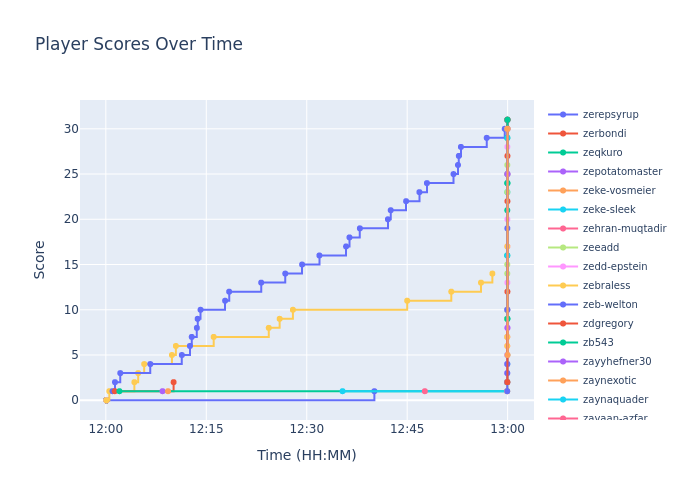
Task: Click the zdgregory red legend marker
Action: tap(563, 324)
